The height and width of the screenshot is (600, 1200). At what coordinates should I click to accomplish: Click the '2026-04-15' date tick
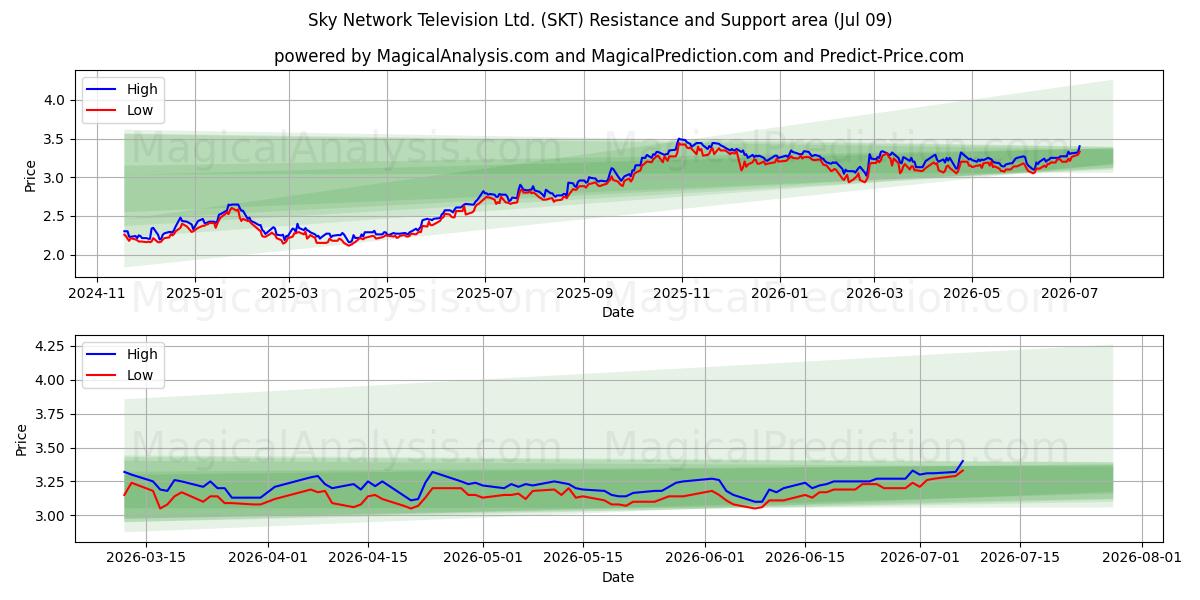click(x=368, y=558)
